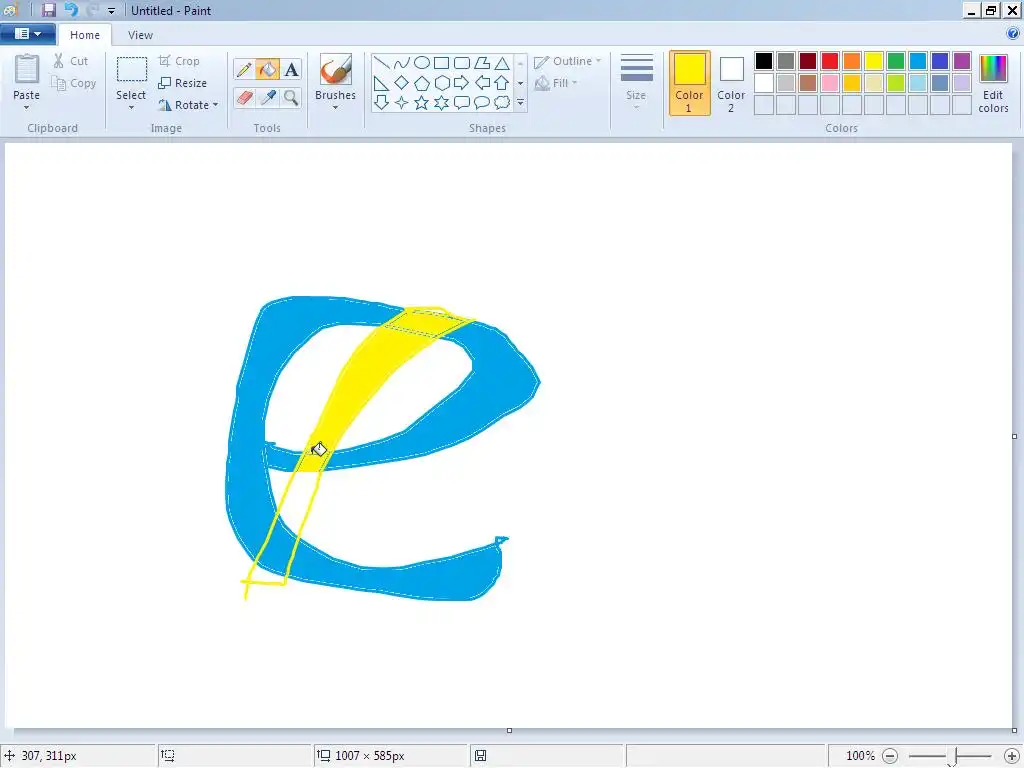Choose the Rounded rectangle shape
Image resolution: width=1024 pixels, height=768 pixels.
coord(462,63)
